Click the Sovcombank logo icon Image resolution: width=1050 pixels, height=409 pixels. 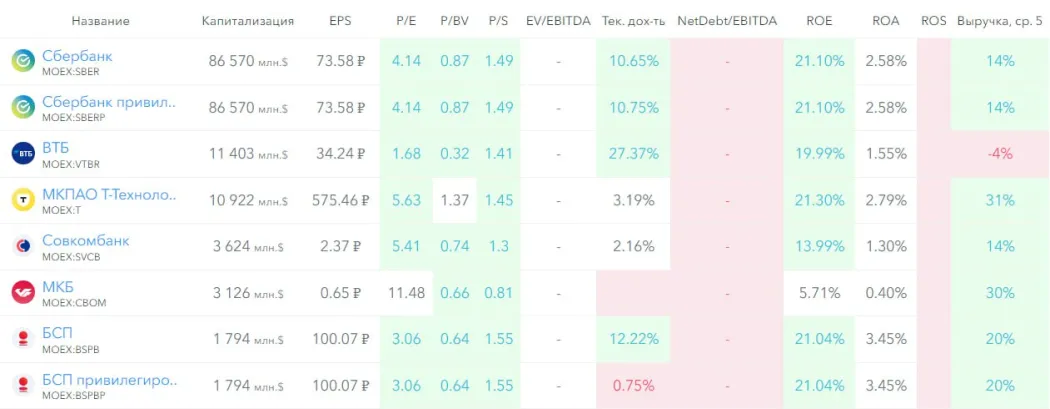22,246
